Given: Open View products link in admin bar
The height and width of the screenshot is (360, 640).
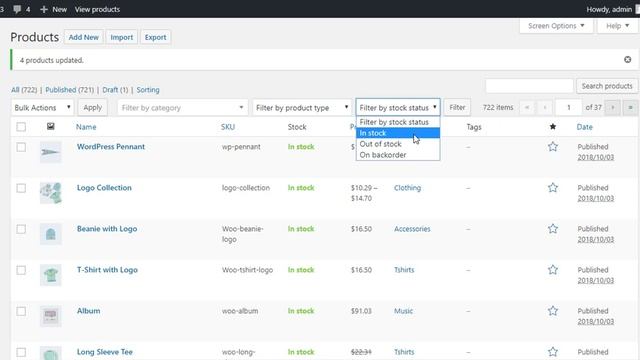Looking at the screenshot, I should pos(97,9).
